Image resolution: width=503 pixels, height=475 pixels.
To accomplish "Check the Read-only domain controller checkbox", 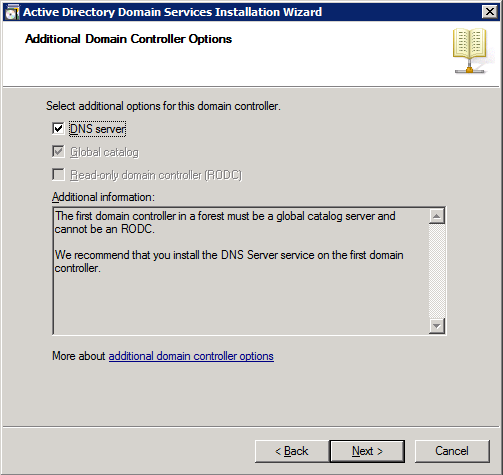I will [58, 174].
